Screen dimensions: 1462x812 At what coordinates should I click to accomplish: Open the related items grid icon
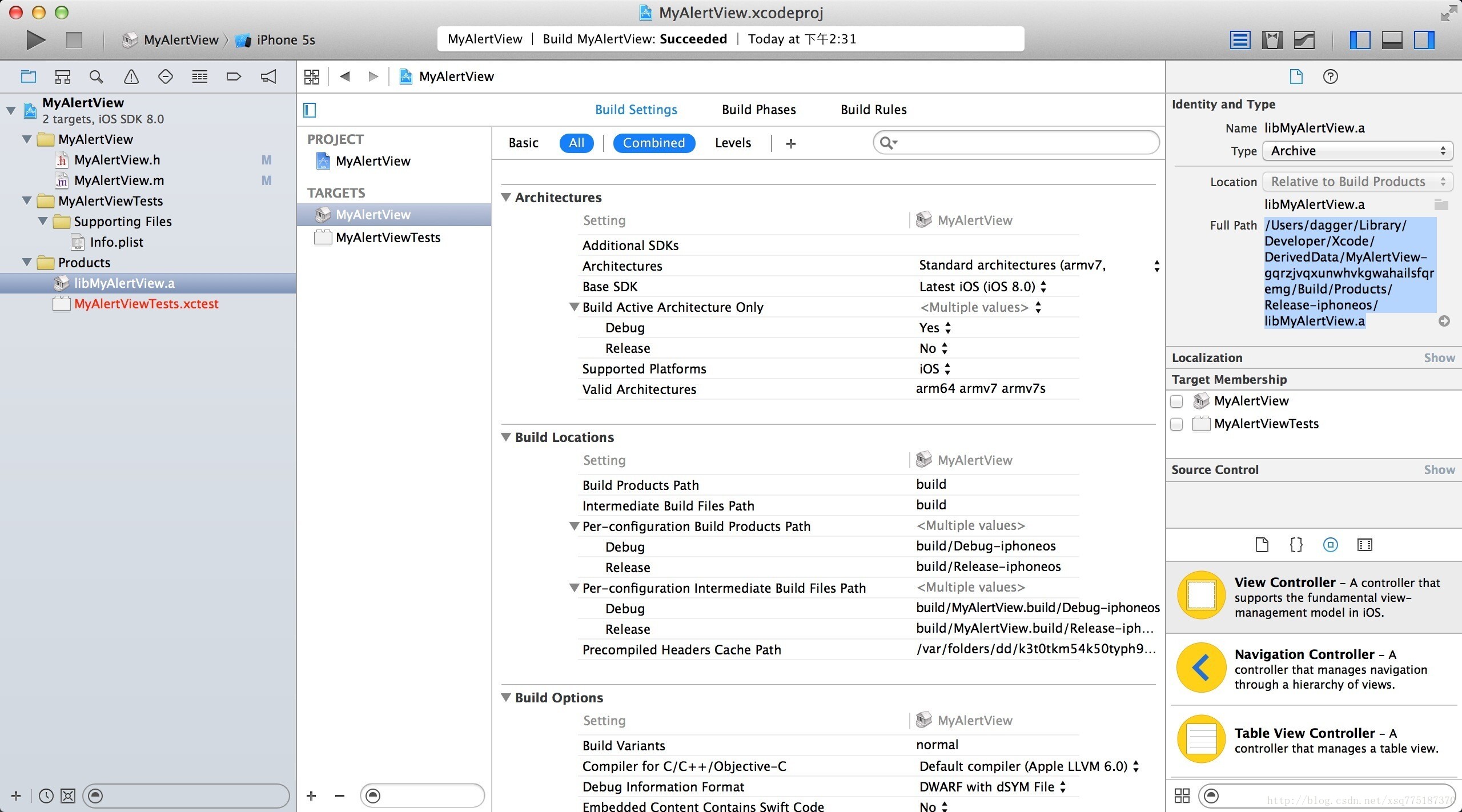coord(312,77)
